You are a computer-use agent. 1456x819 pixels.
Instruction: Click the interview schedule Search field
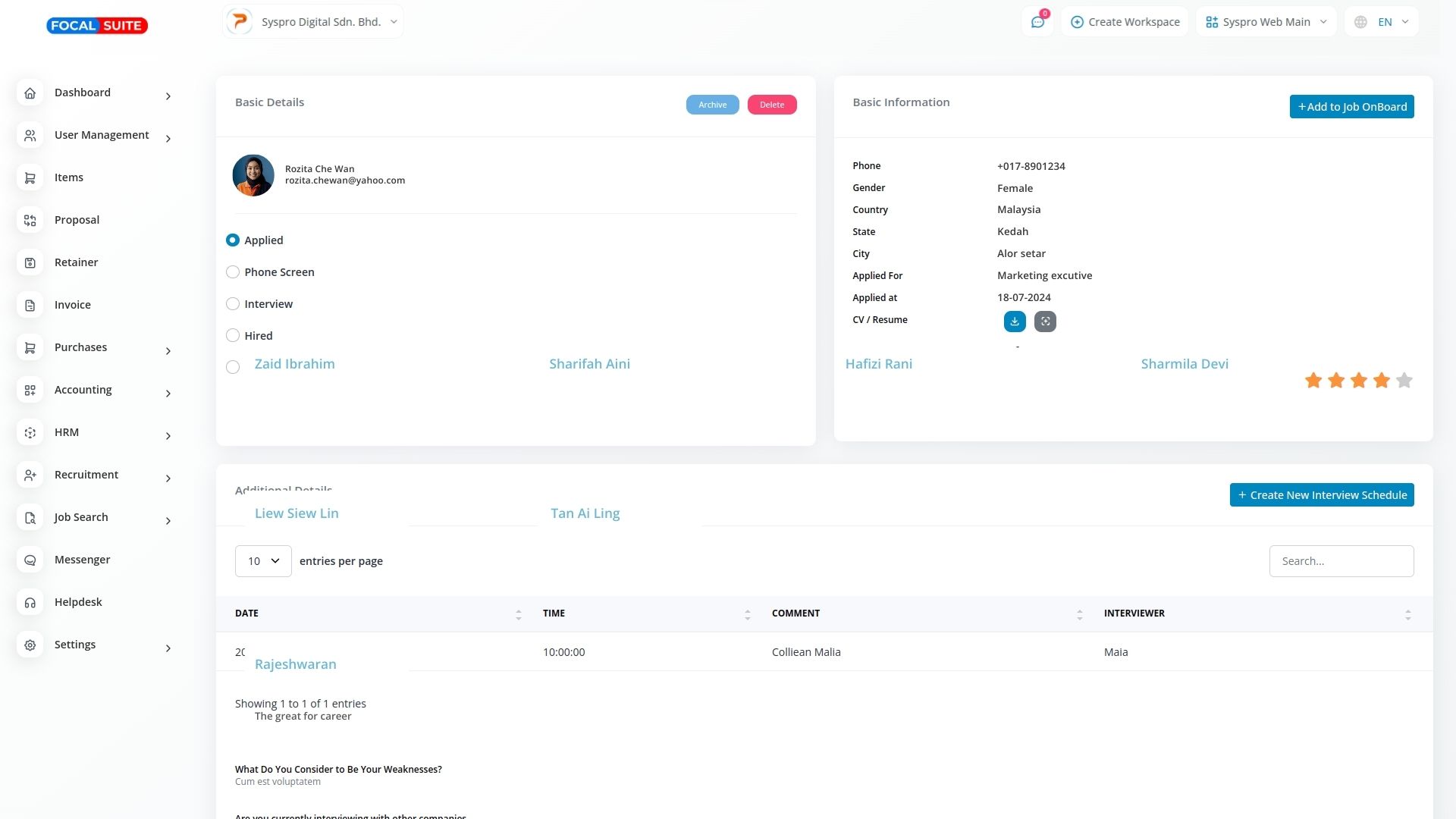tap(1341, 561)
